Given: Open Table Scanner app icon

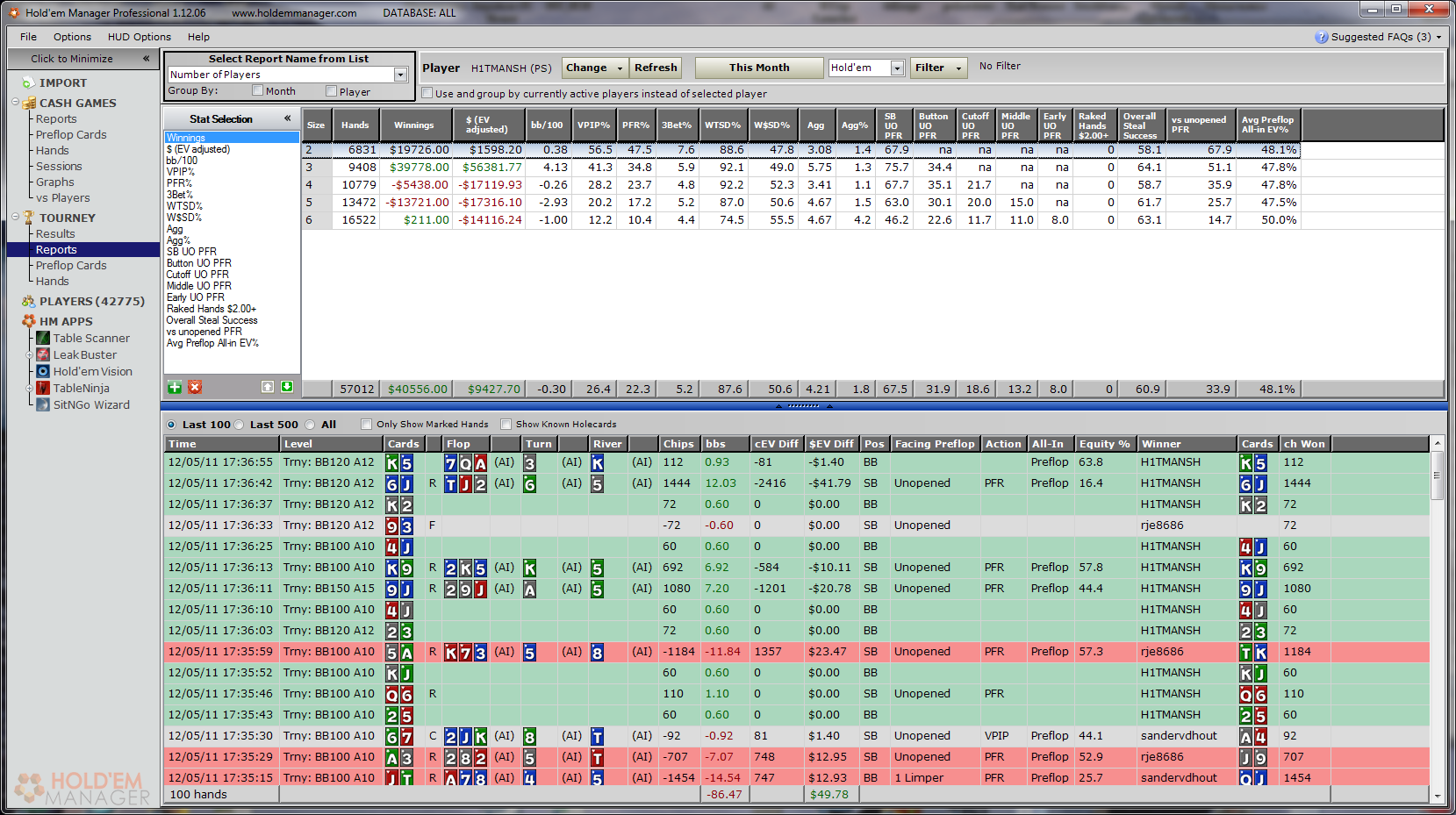Looking at the screenshot, I should point(43,338).
